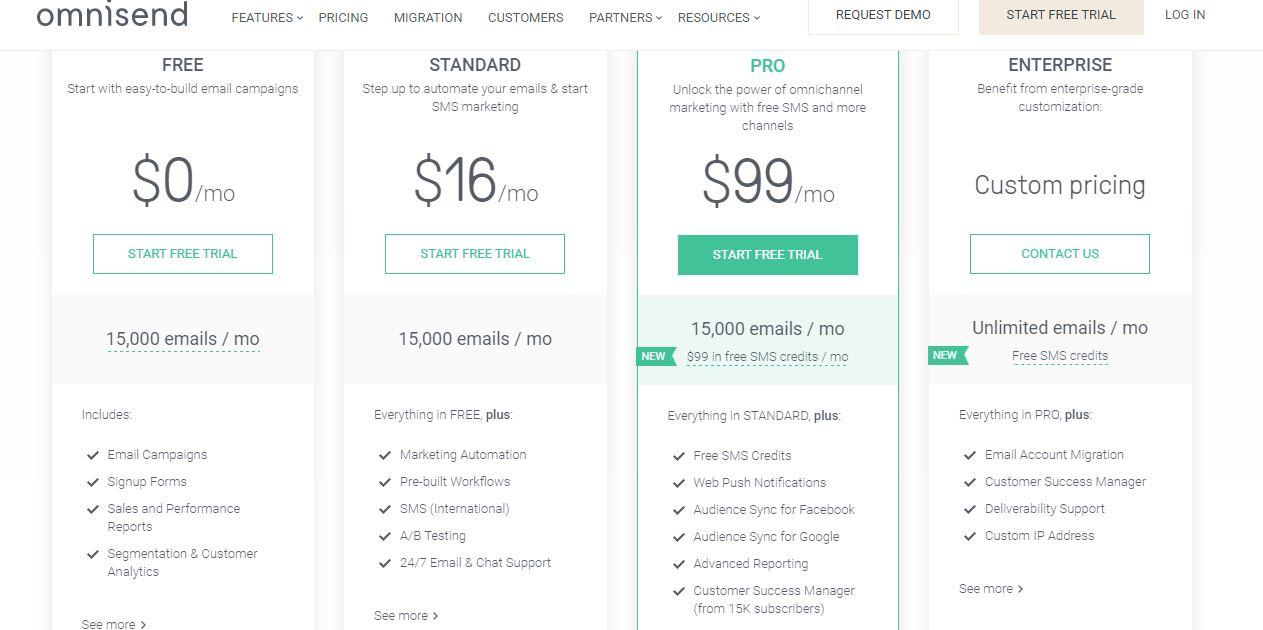The height and width of the screenshot is (630, 1263).
Task: Expand See more in the ENTERPRISE plan
Action: click(x=991, y=588)
